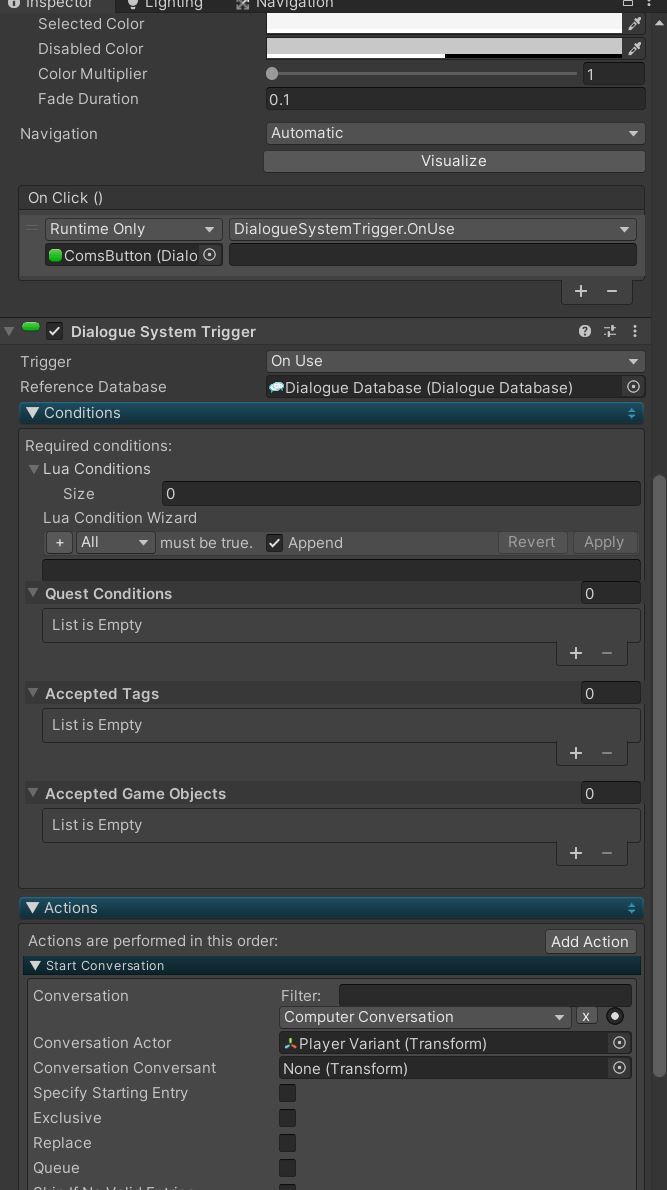Viewport: 667px width, 1190px height.
Task: Open Conversation Conversant object picker
Action: [x=619, y=1068]
